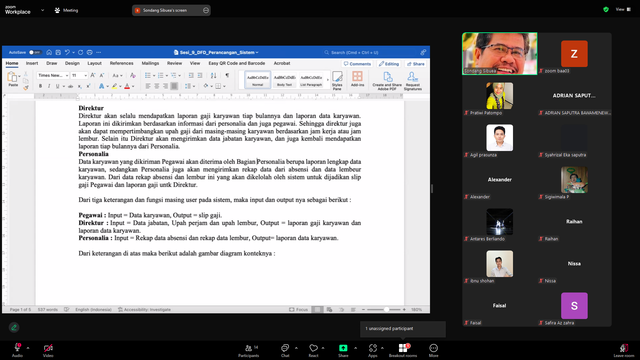Click Create and Share Adobe PDF

click(387, 81)
